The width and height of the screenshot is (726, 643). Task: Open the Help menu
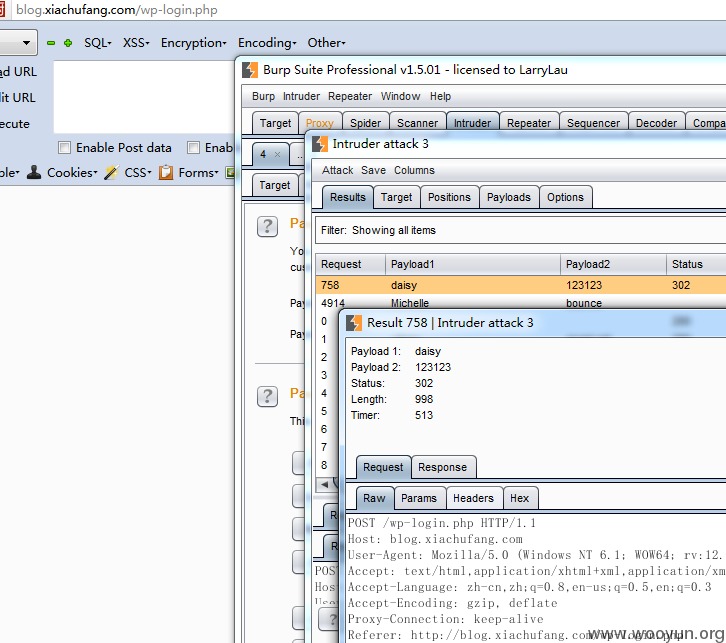pyautogui.click(x=440, y=96)
